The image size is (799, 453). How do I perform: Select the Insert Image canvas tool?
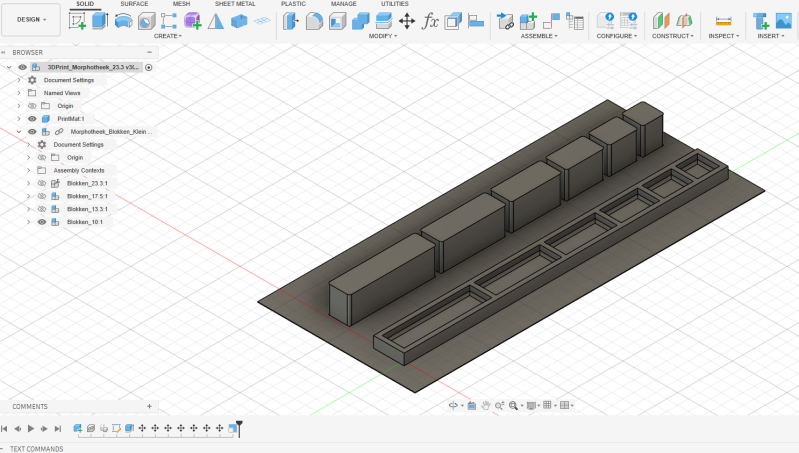tap(784, 21)
